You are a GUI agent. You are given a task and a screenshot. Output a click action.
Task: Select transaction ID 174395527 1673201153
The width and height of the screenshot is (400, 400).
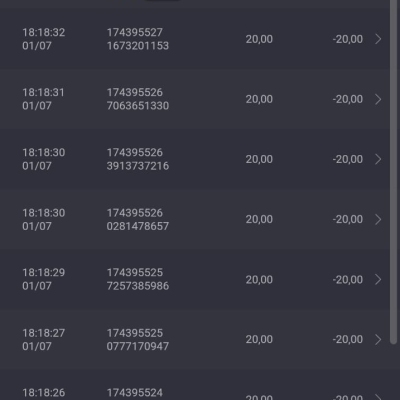138,39
